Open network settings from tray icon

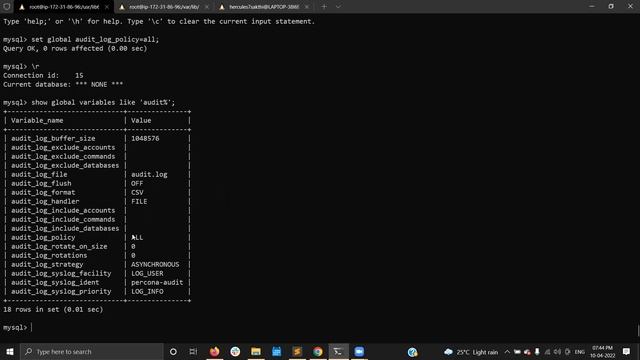click(547, 352)
